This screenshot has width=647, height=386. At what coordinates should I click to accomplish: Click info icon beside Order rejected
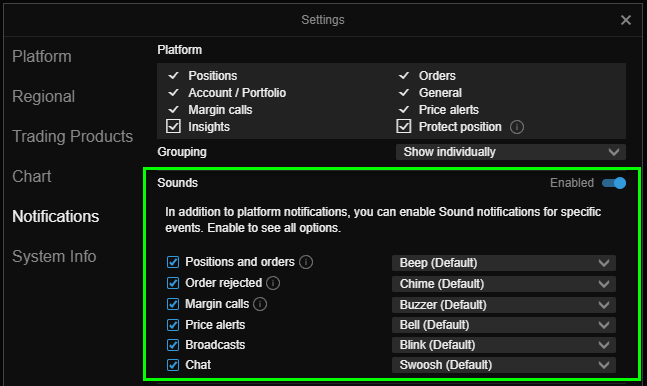point(273,283)
